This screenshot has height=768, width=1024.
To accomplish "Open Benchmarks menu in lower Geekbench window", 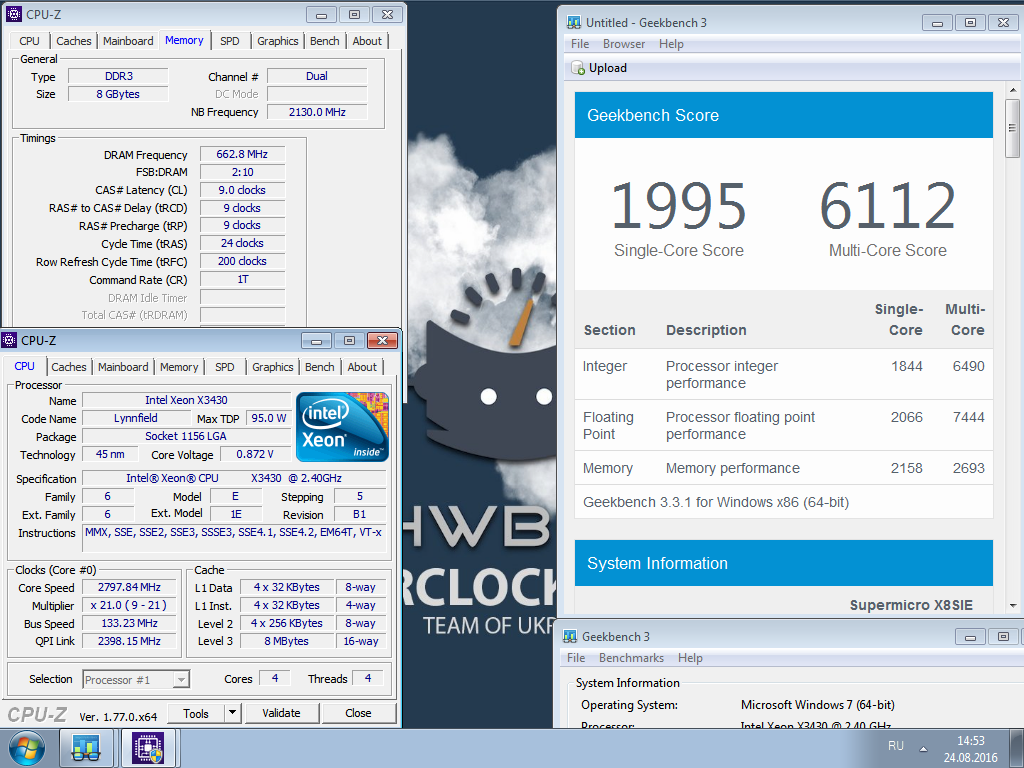I will pyautogui.click(x=631, y=658).
